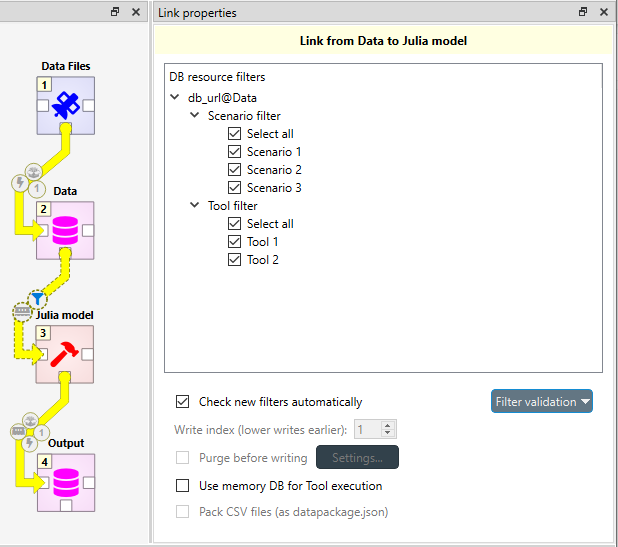Click Data Files left connector slot
618x547 pixels.
[43, 106]
